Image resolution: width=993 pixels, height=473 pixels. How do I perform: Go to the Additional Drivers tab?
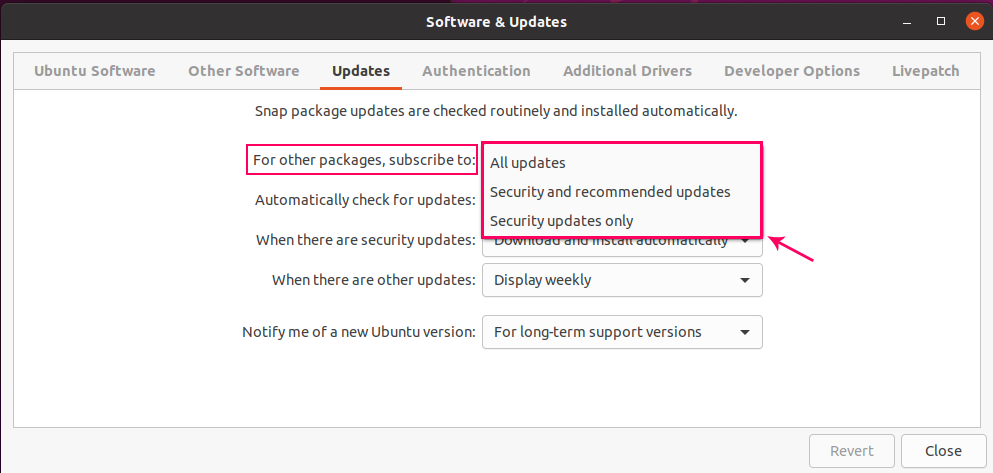click(x=627, y=71)
